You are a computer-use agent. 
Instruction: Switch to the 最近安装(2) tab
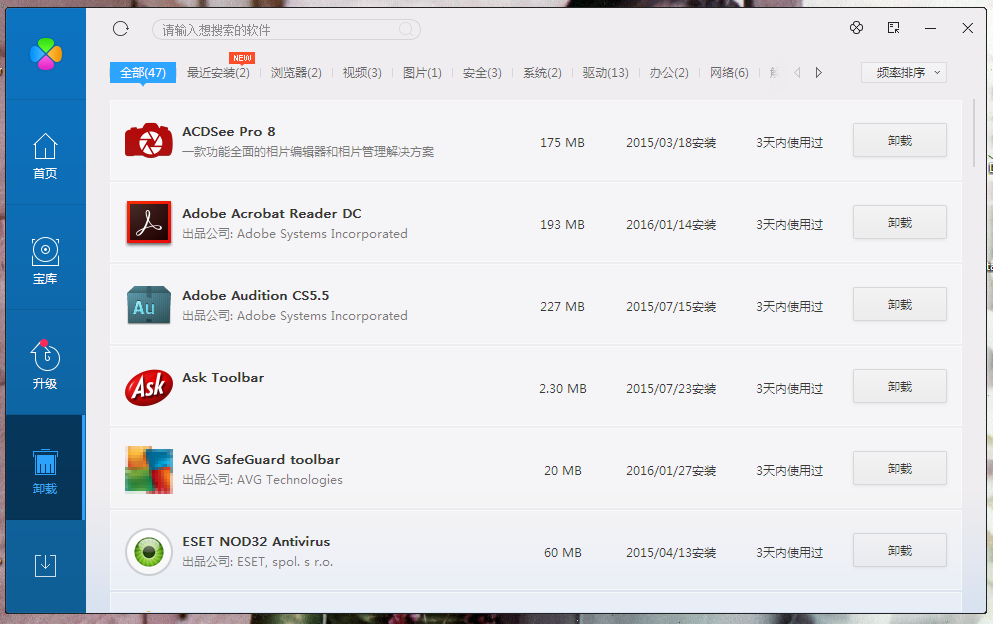point(218,73)
